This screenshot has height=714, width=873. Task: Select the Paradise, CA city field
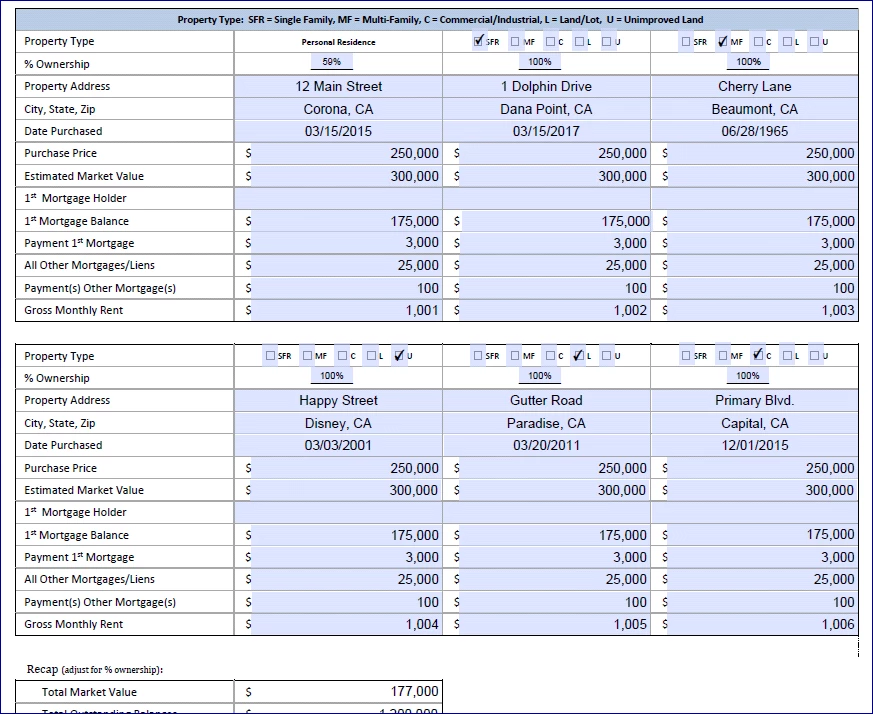[546, 423]
